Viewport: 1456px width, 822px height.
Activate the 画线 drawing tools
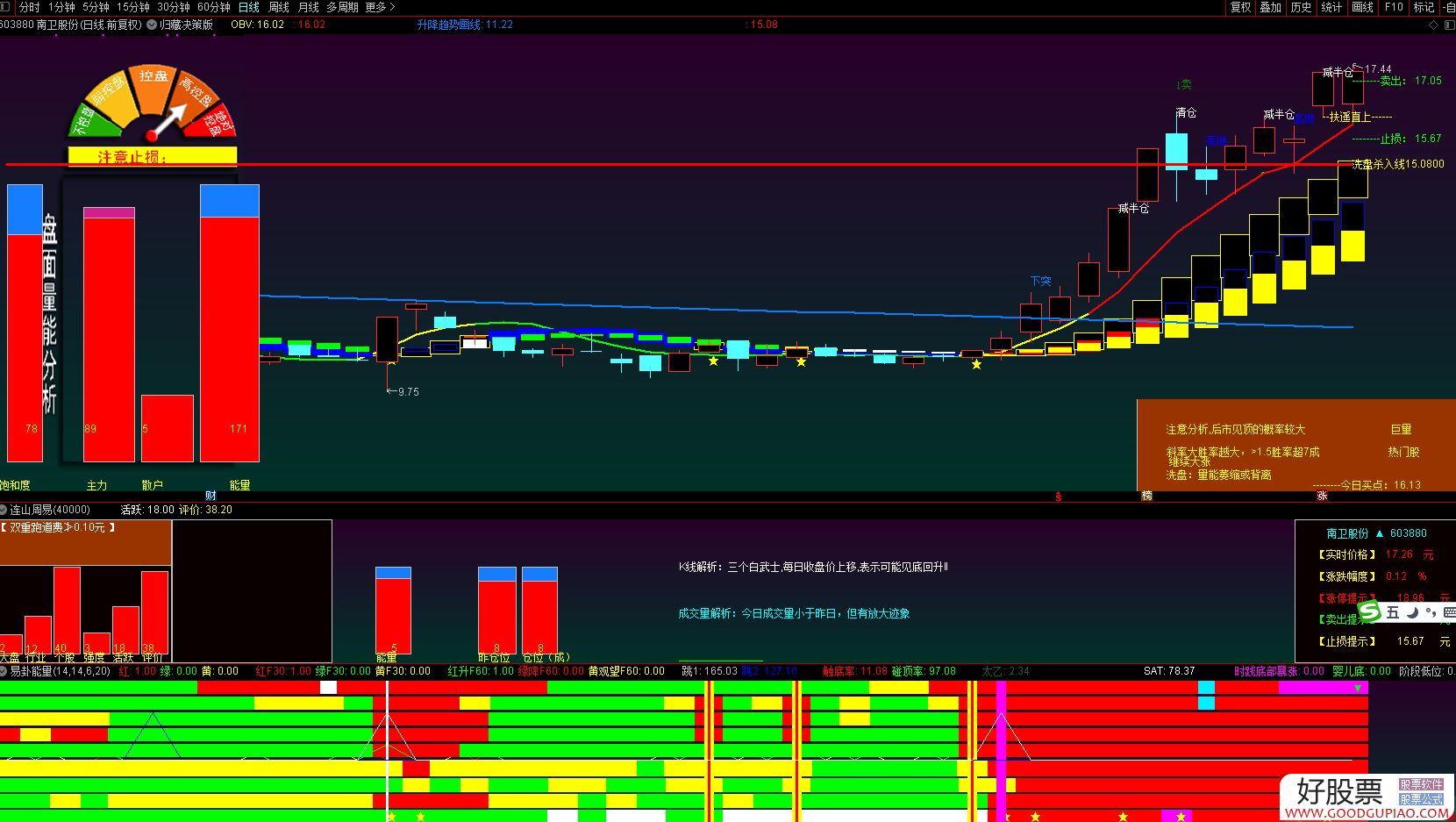pos(1362,7)
